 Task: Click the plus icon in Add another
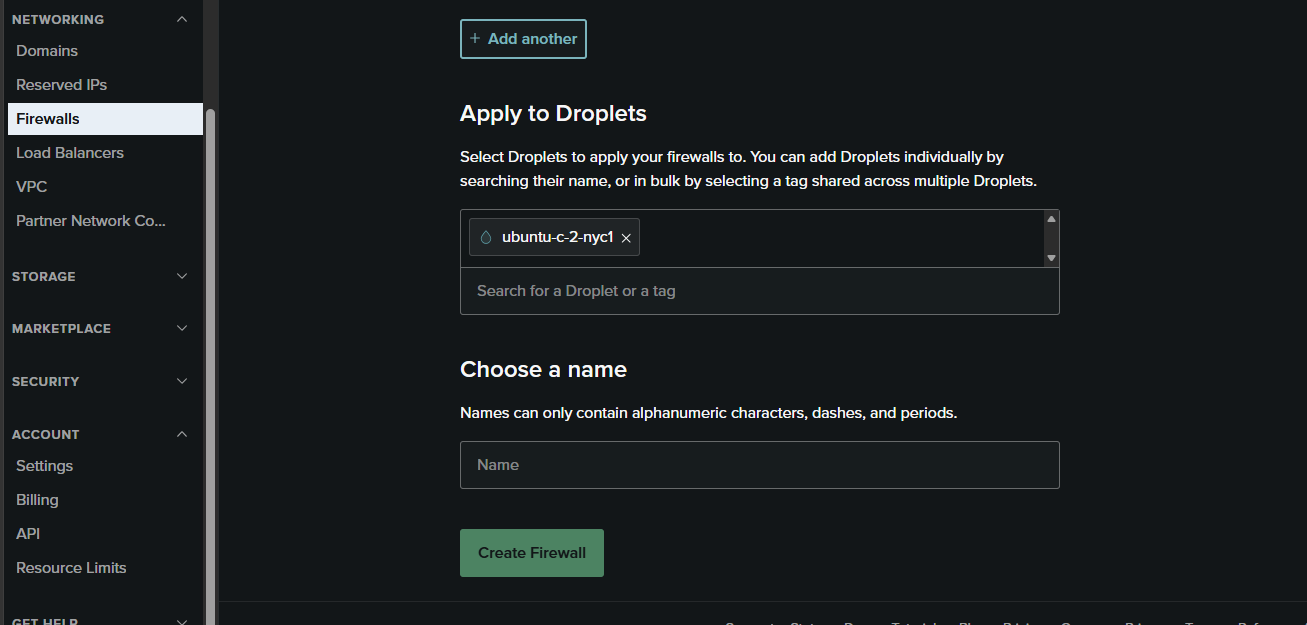pyautogui.click(x=475, y=38)
